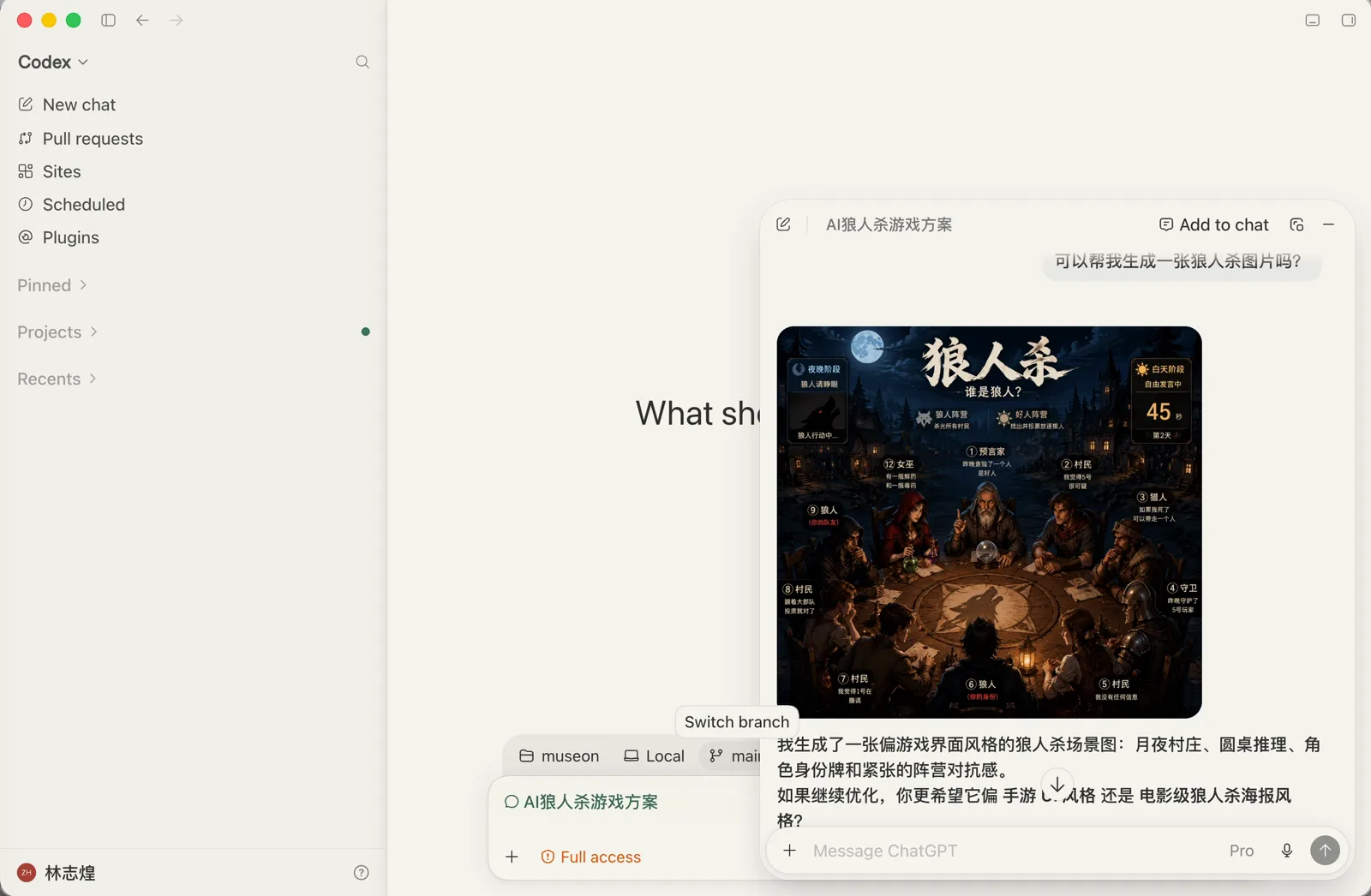This screenshot has width=1371, height=896.
Task: Expand the Projects section
Action: point(57,332)
